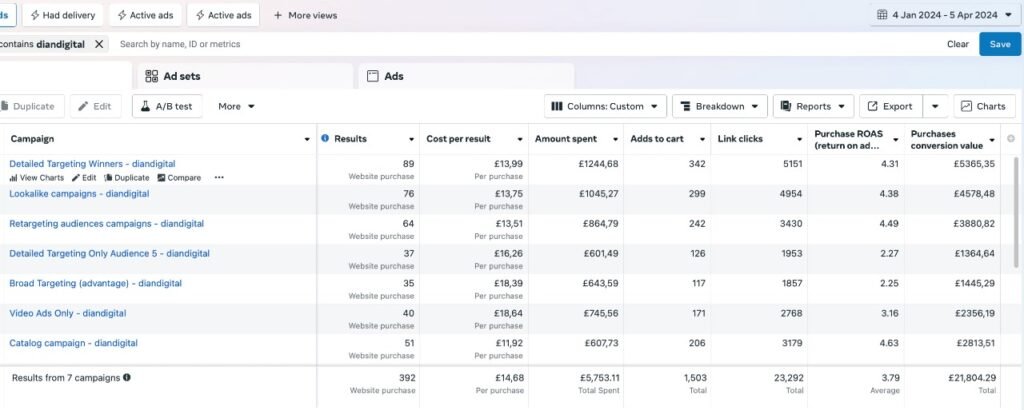
Task: Open the Charts panel
Action: tap(984, 106)
